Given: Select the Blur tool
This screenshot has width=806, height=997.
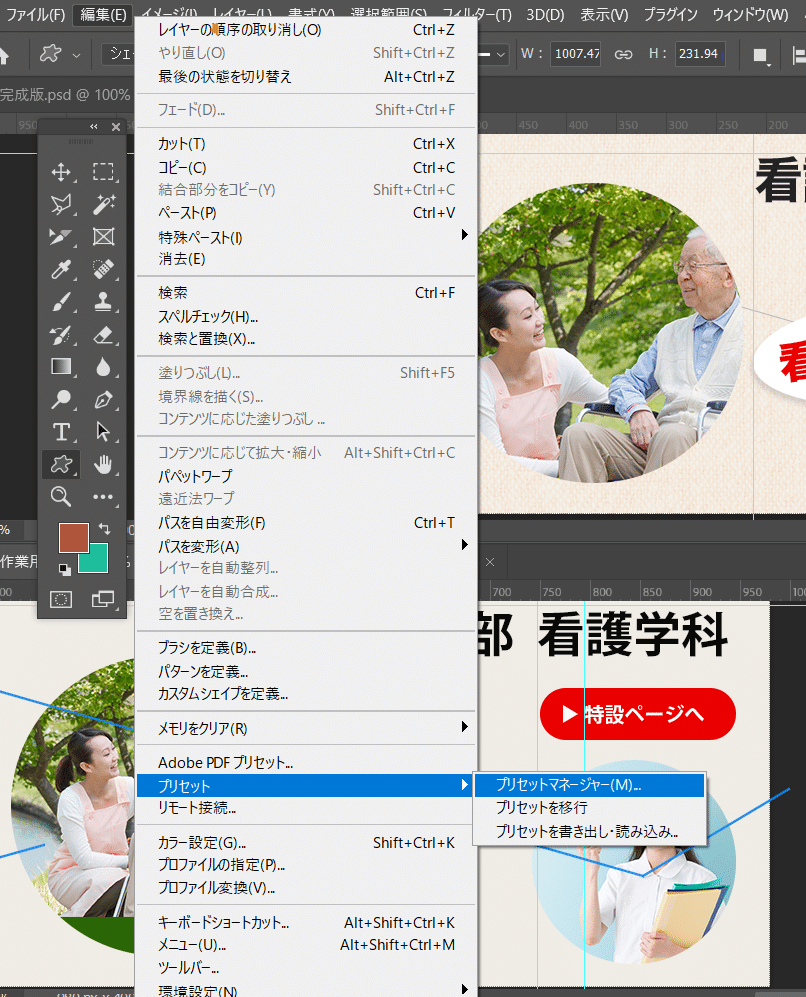Looking at the screenshot, I should [103, 367].
